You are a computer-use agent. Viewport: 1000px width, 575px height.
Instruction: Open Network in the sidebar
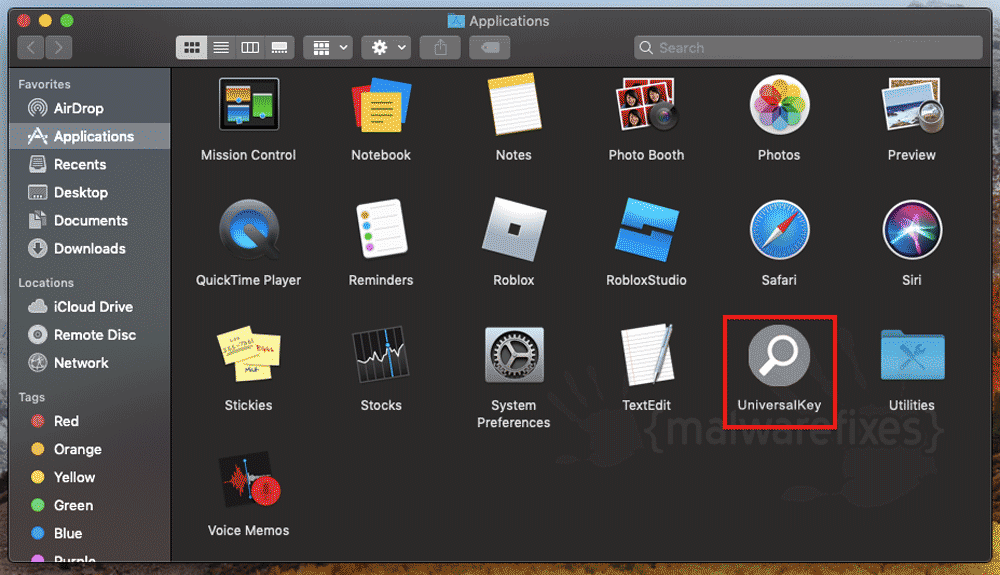[90, 363]
